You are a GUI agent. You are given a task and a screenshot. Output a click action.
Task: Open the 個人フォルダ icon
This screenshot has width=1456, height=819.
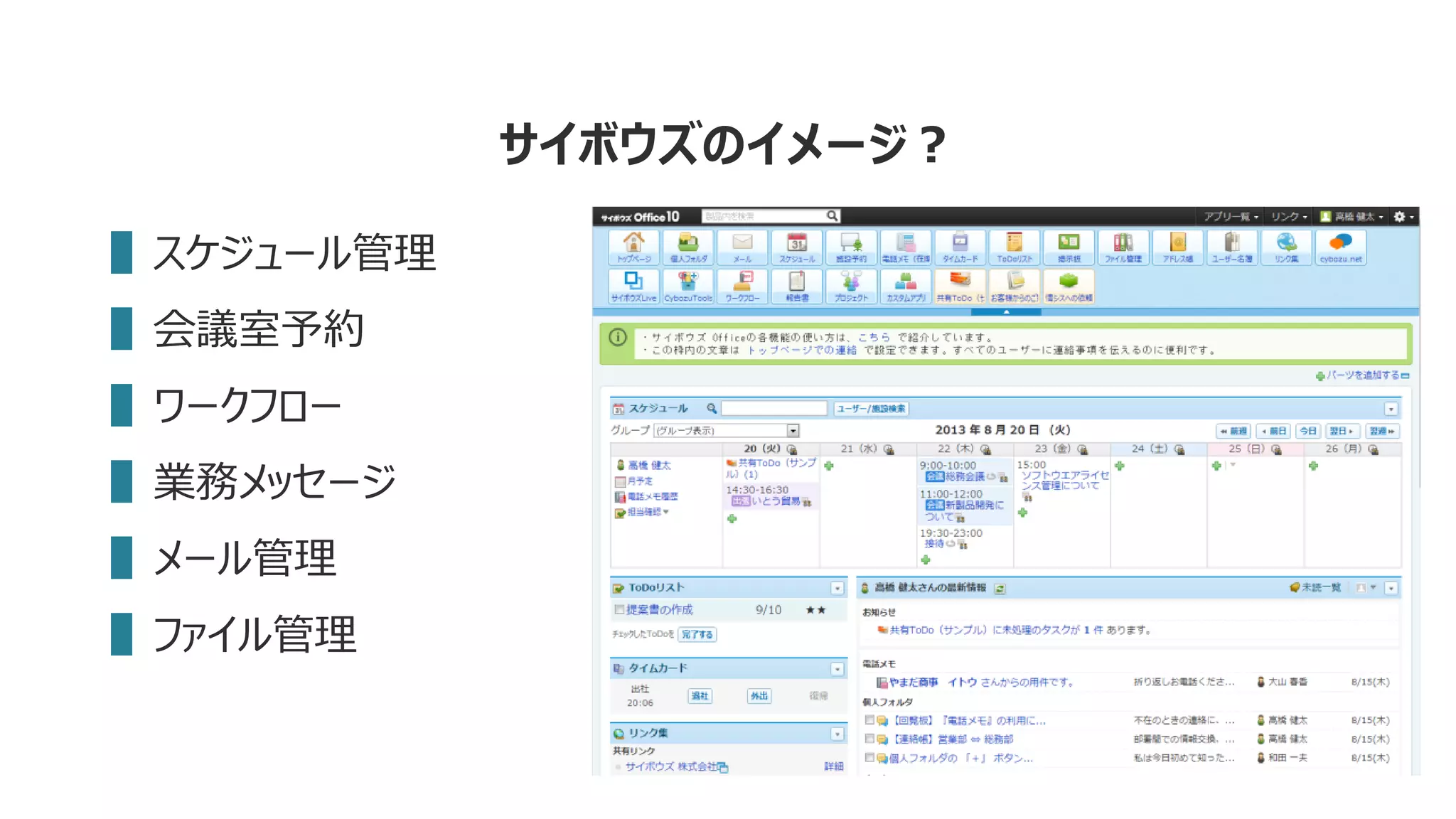[x=688, y=247]
